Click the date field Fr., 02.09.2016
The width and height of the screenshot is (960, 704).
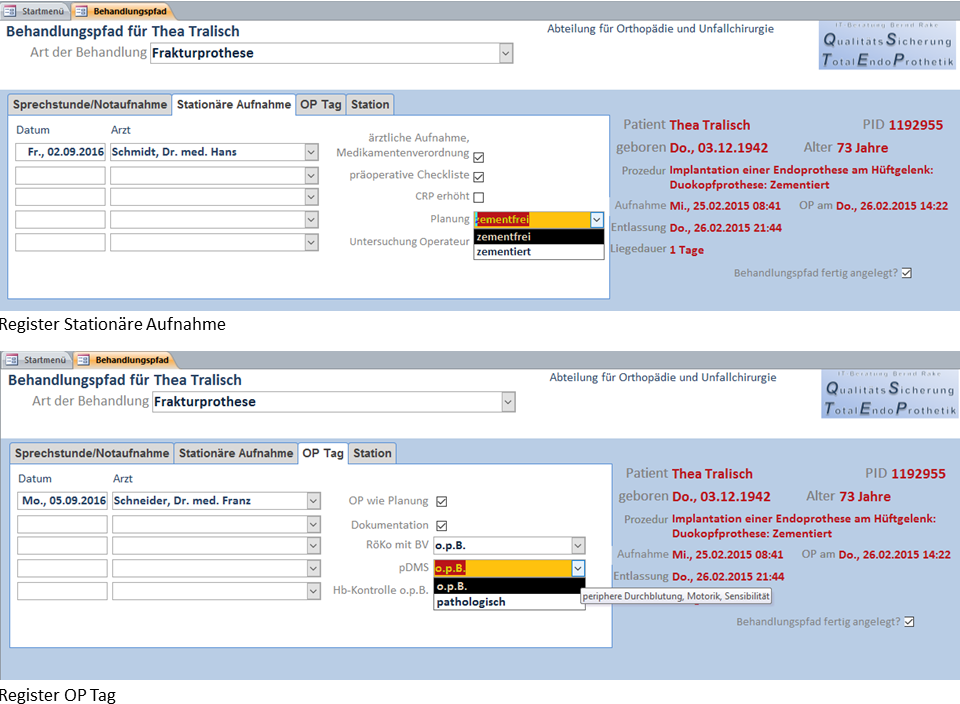[61, 152]
